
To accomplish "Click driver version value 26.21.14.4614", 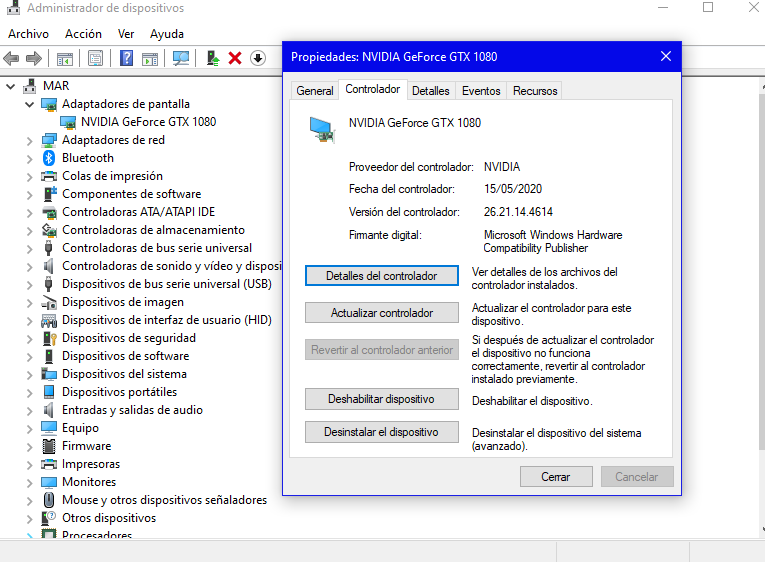I will point(518,212).
